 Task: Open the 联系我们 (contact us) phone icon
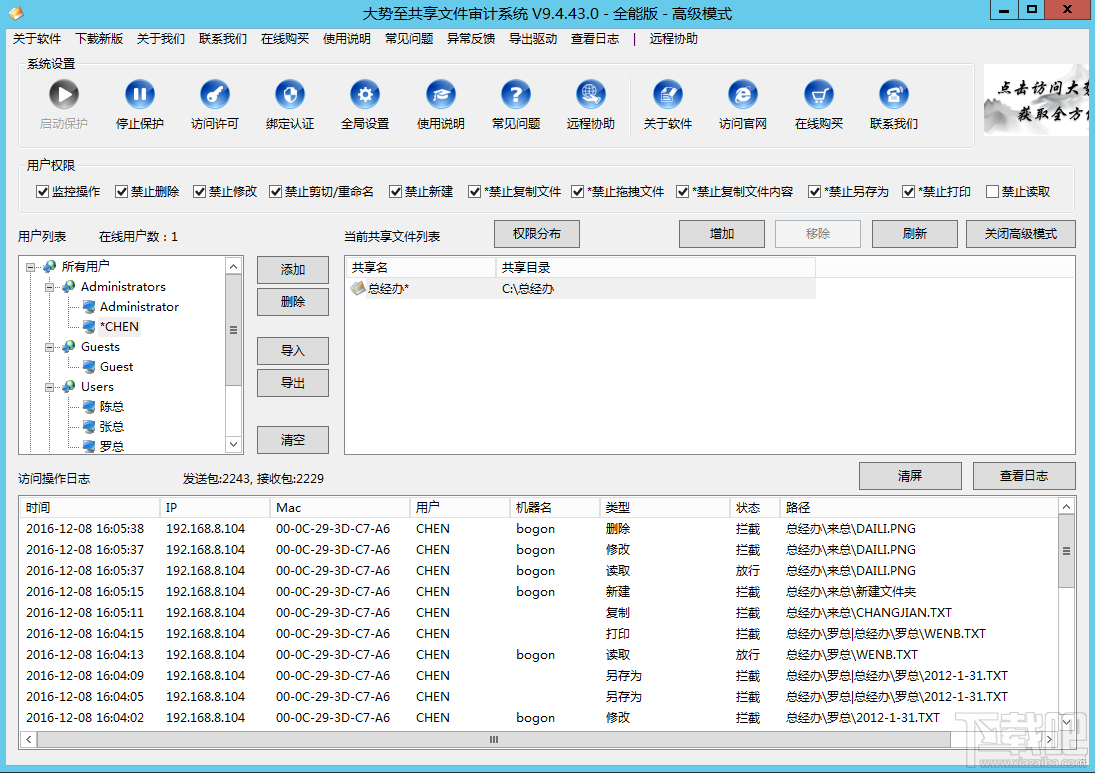coord(893,94)
